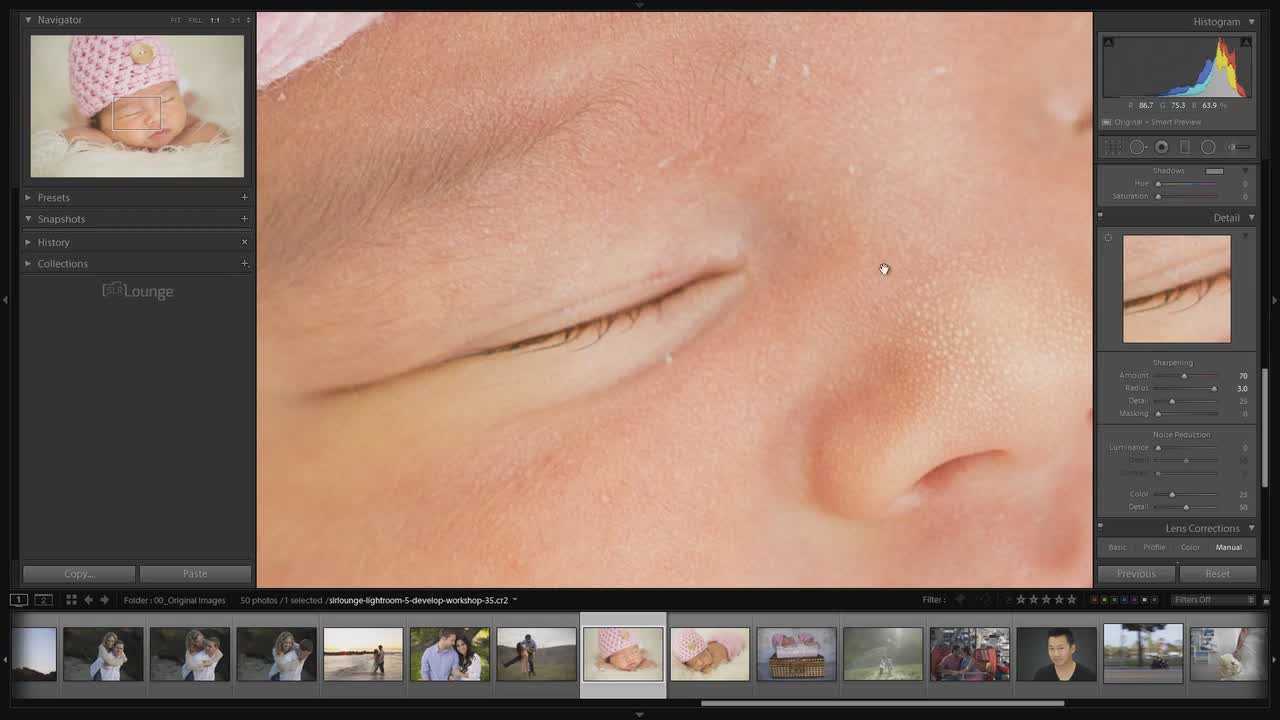Click the grid view icon in filmstrip bar
Viewport: 1280px width, 720px height.
pos(71,600)
